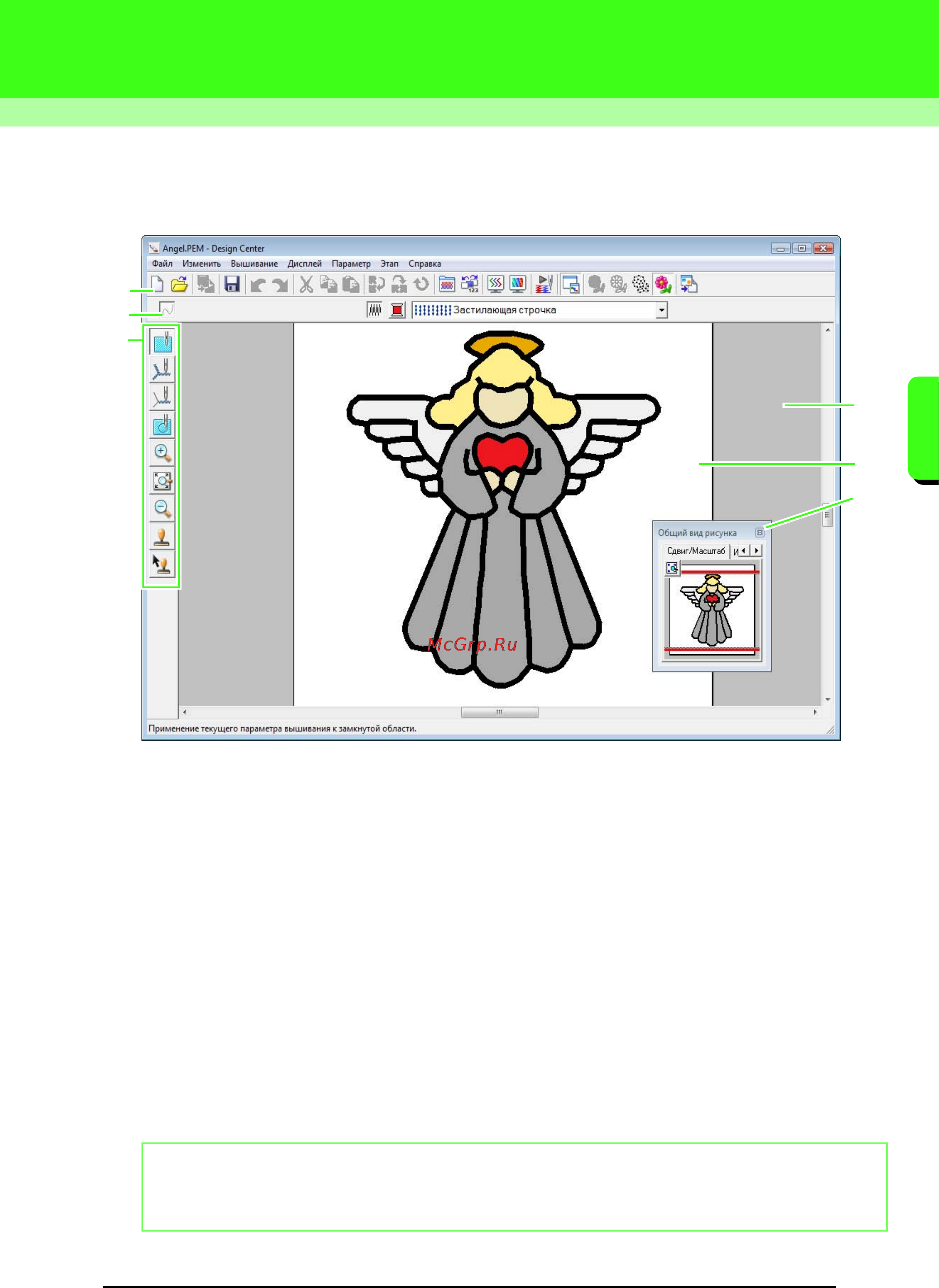Viewport: 939px width, 1288px height.
Task: Click the Original Image stage grayed icon
Action: point(596,283)
